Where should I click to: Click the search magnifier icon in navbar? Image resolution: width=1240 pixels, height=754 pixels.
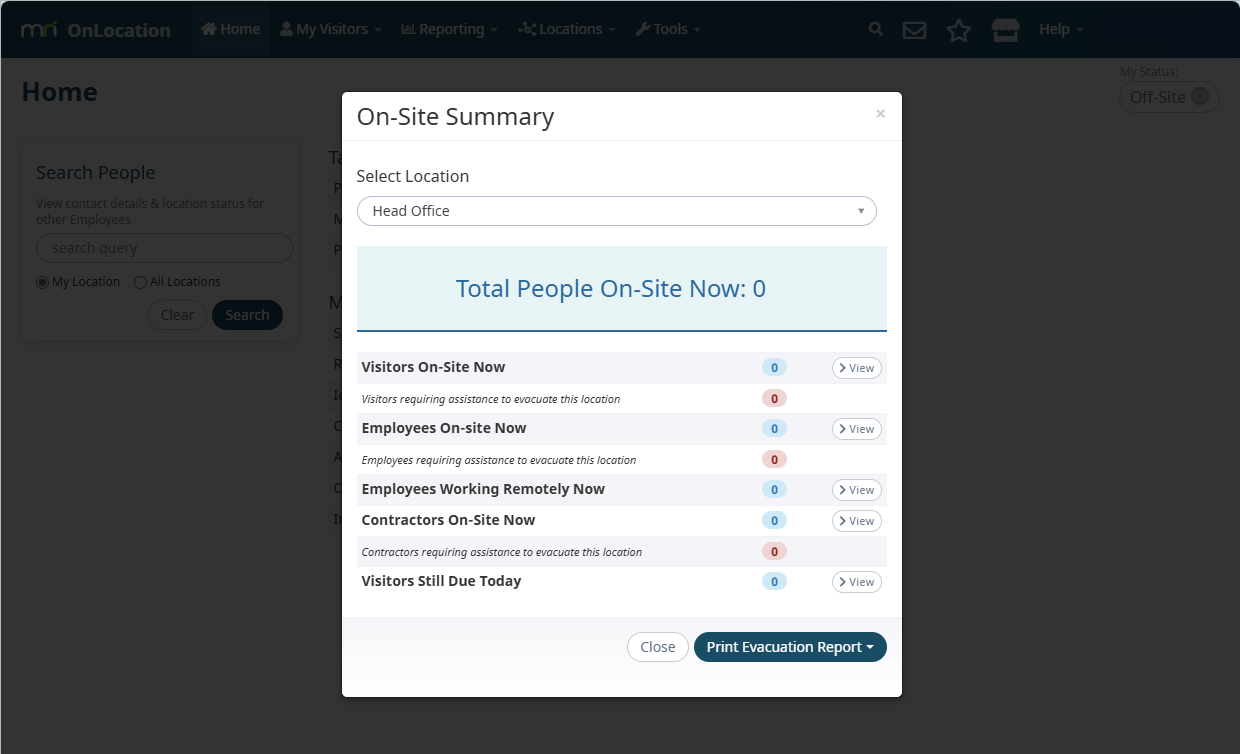point(876,30)
